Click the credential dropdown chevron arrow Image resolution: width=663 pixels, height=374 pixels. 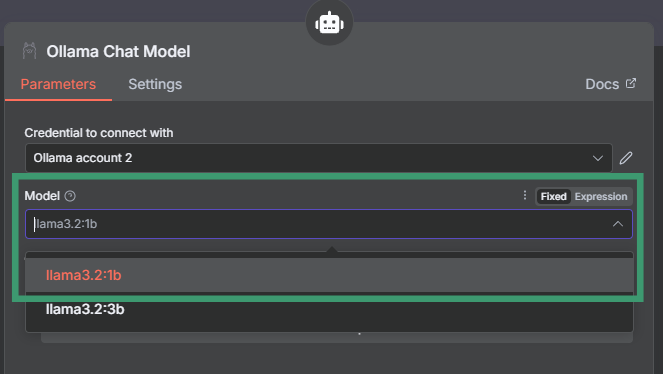click(597, 158)
